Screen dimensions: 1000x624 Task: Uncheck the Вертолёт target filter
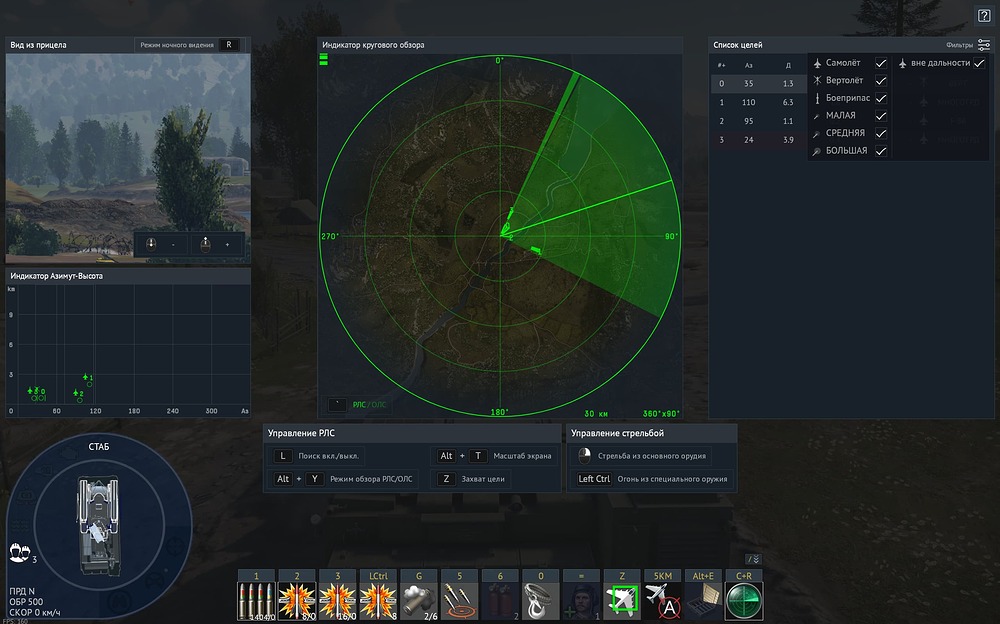881,80
